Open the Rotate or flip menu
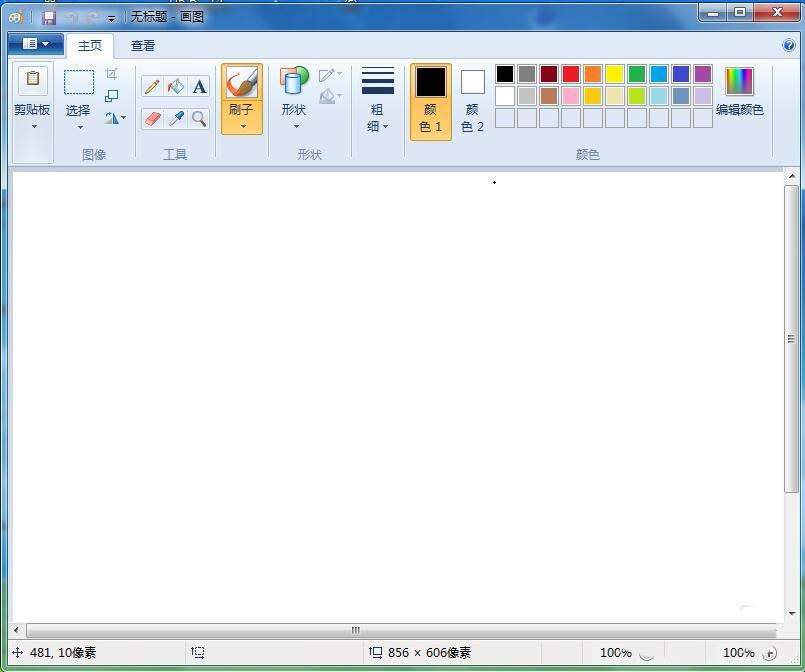Screen dimensions: 805x672 [x=116, y=118]
